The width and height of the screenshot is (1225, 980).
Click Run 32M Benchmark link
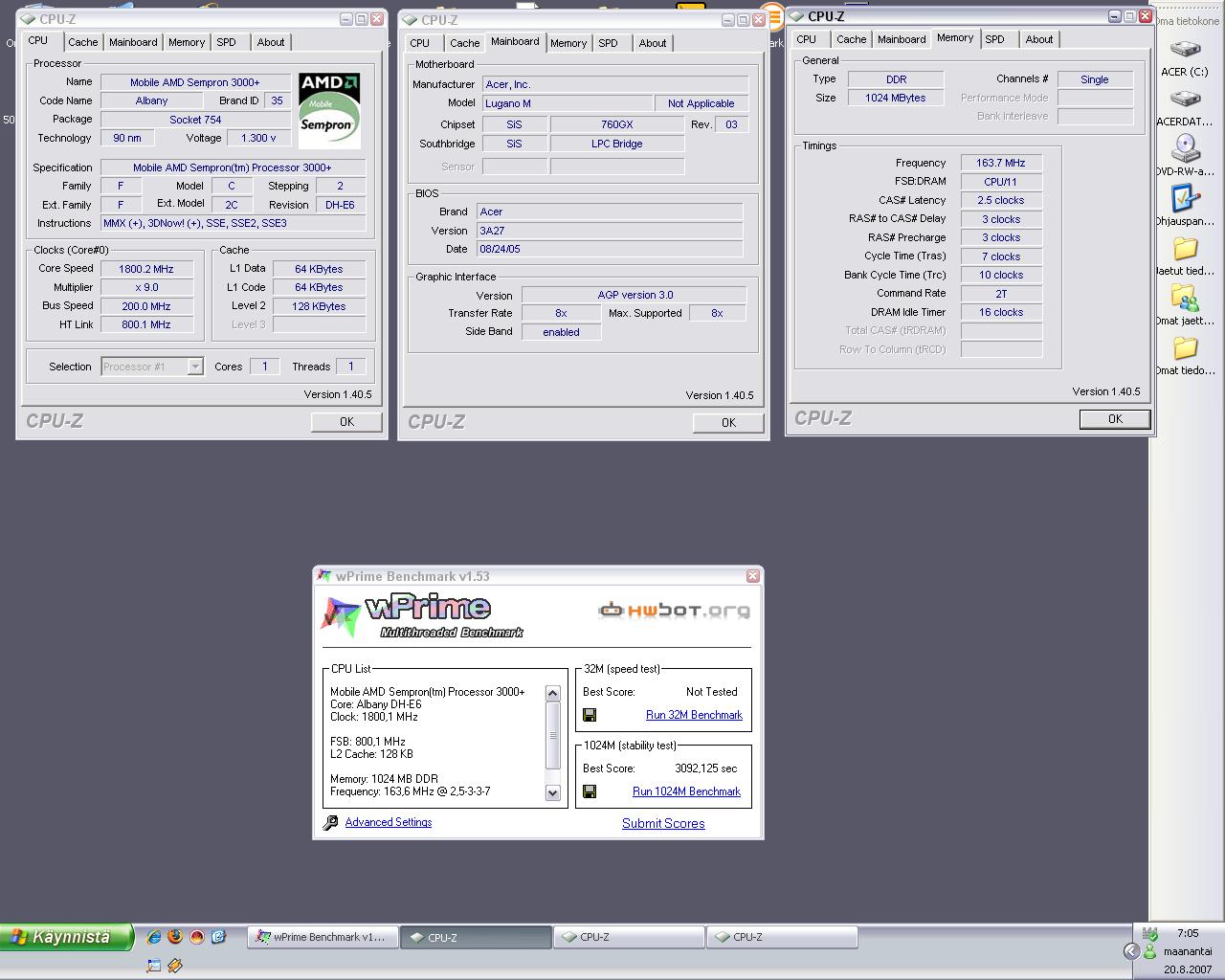tap(694, 715)
